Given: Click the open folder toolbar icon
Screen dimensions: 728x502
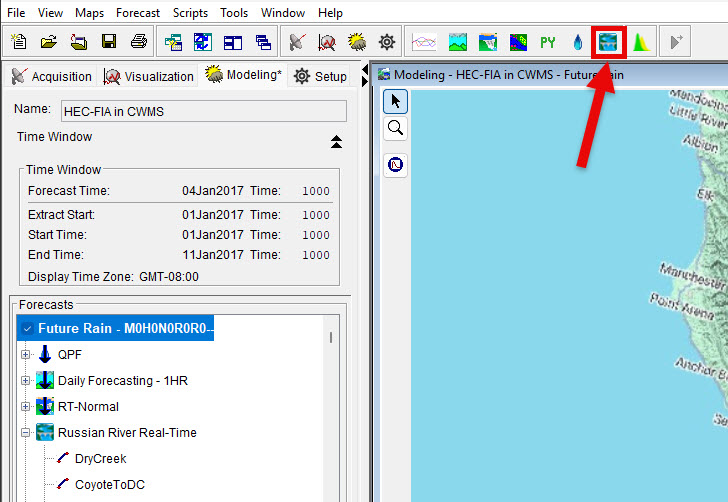Looking at the screenshot, I should (x=48, y=42).
